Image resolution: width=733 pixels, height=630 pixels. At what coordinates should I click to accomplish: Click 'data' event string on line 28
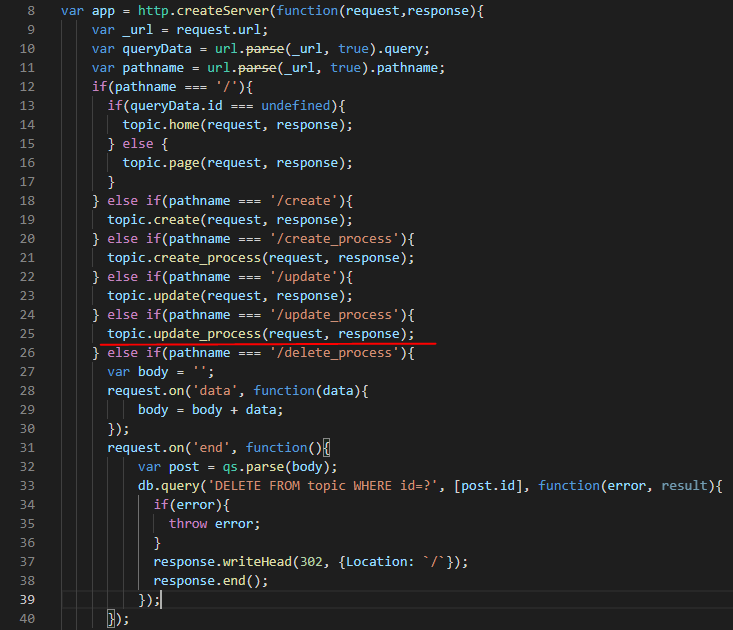click(x=215, y=391)
